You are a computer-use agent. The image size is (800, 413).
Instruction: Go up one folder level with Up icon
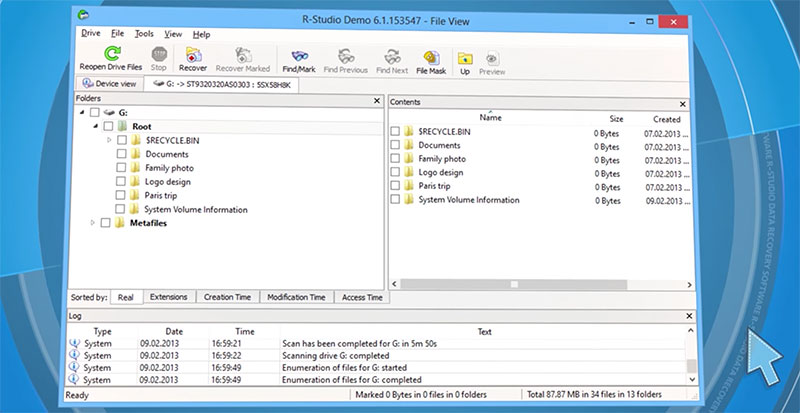click(x=465, y=57)
